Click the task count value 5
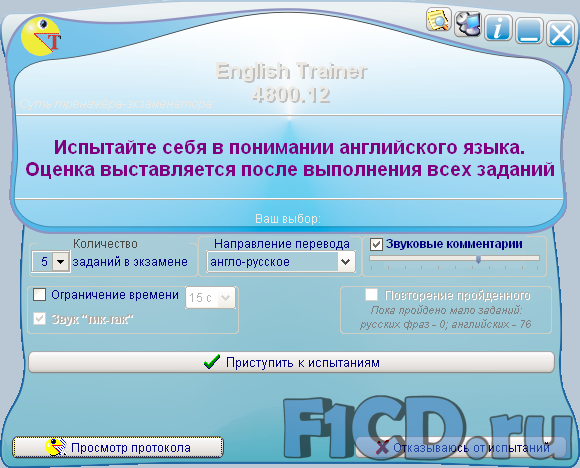The height and width of the screenshot is (468, 580). tap(44, 262)
